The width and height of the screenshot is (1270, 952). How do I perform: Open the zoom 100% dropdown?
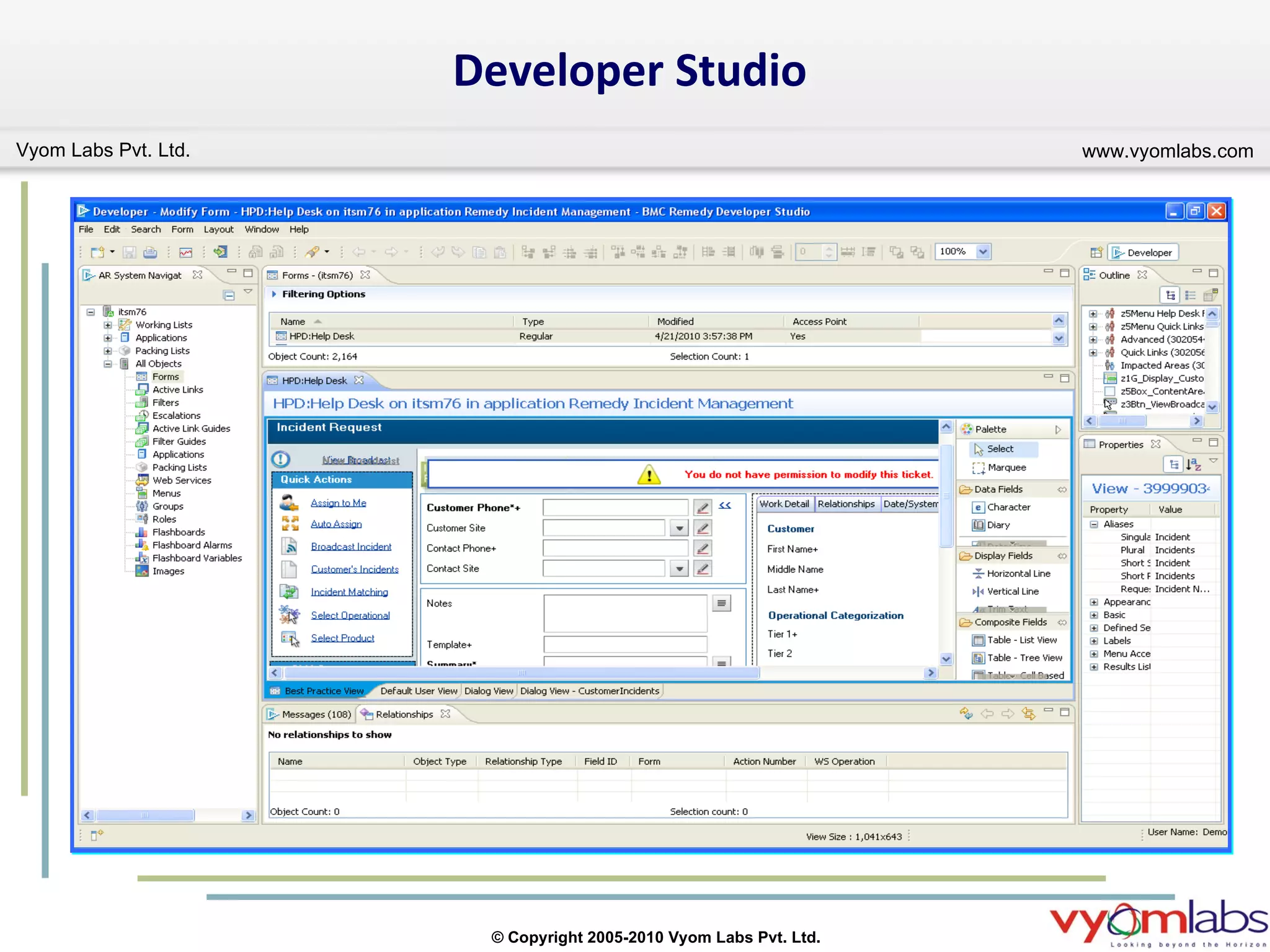(x=983, y=252)
